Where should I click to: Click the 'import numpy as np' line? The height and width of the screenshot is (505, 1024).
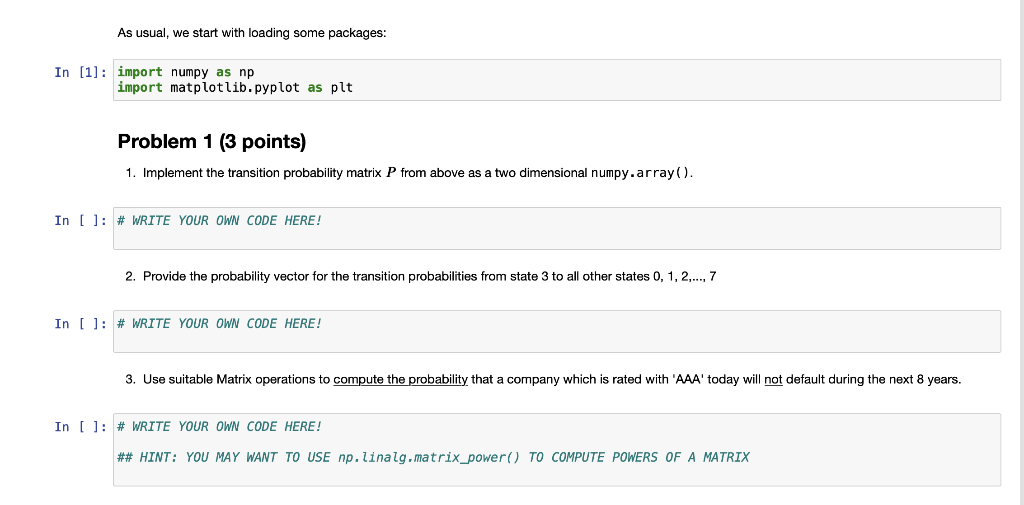pos(185,72)
